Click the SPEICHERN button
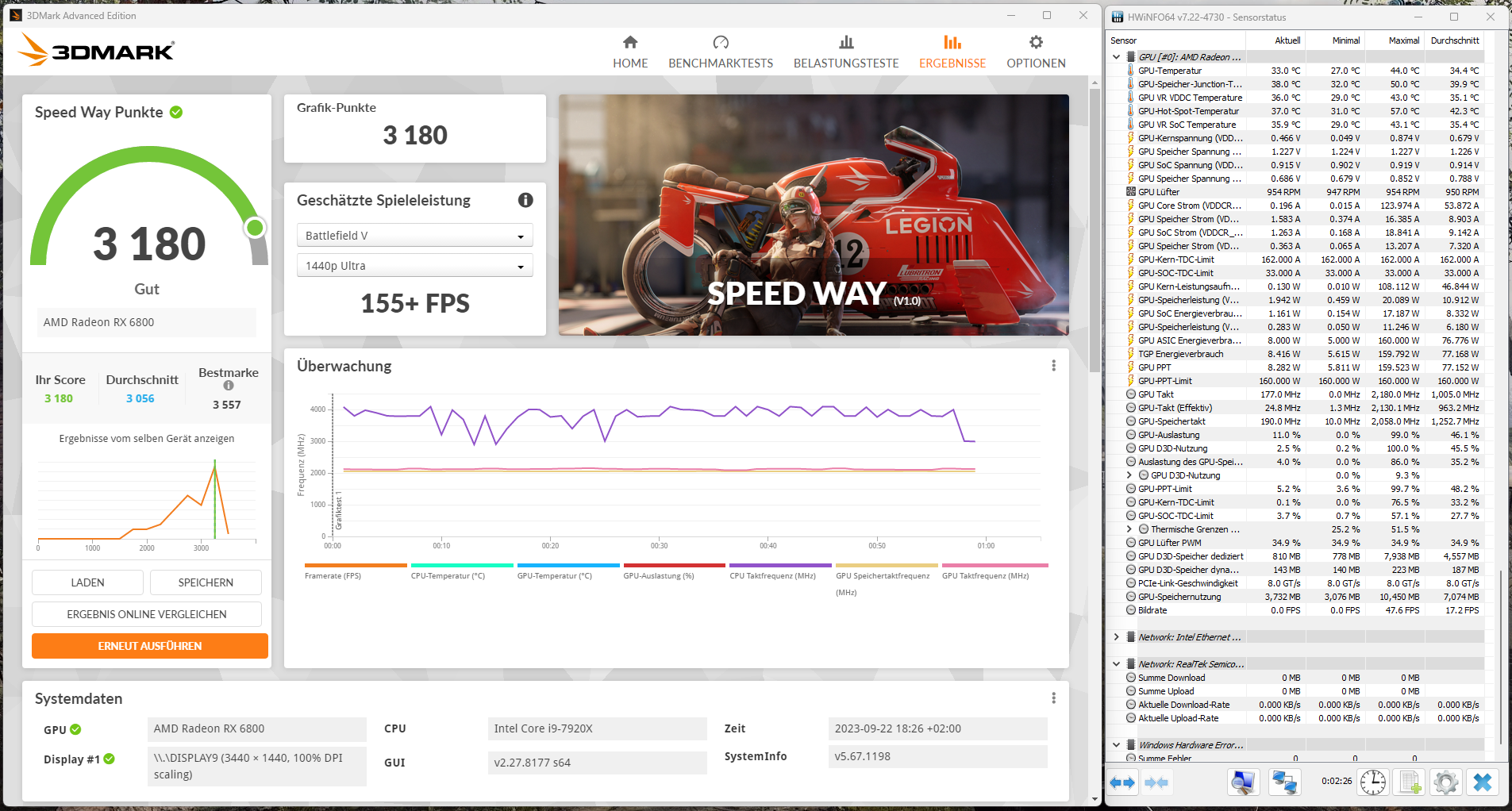 tap(206, 582)
